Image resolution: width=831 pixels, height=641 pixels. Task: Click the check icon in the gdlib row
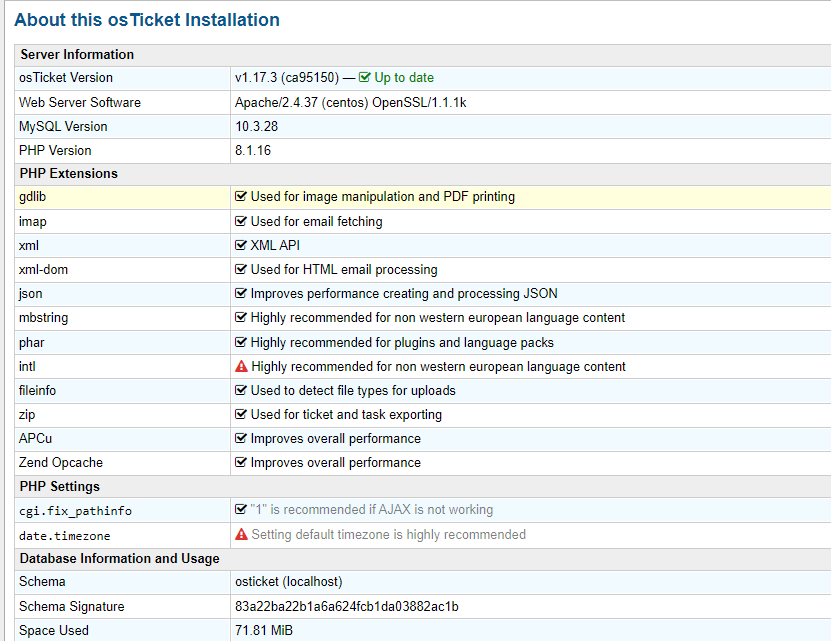[x=241, y=197]
